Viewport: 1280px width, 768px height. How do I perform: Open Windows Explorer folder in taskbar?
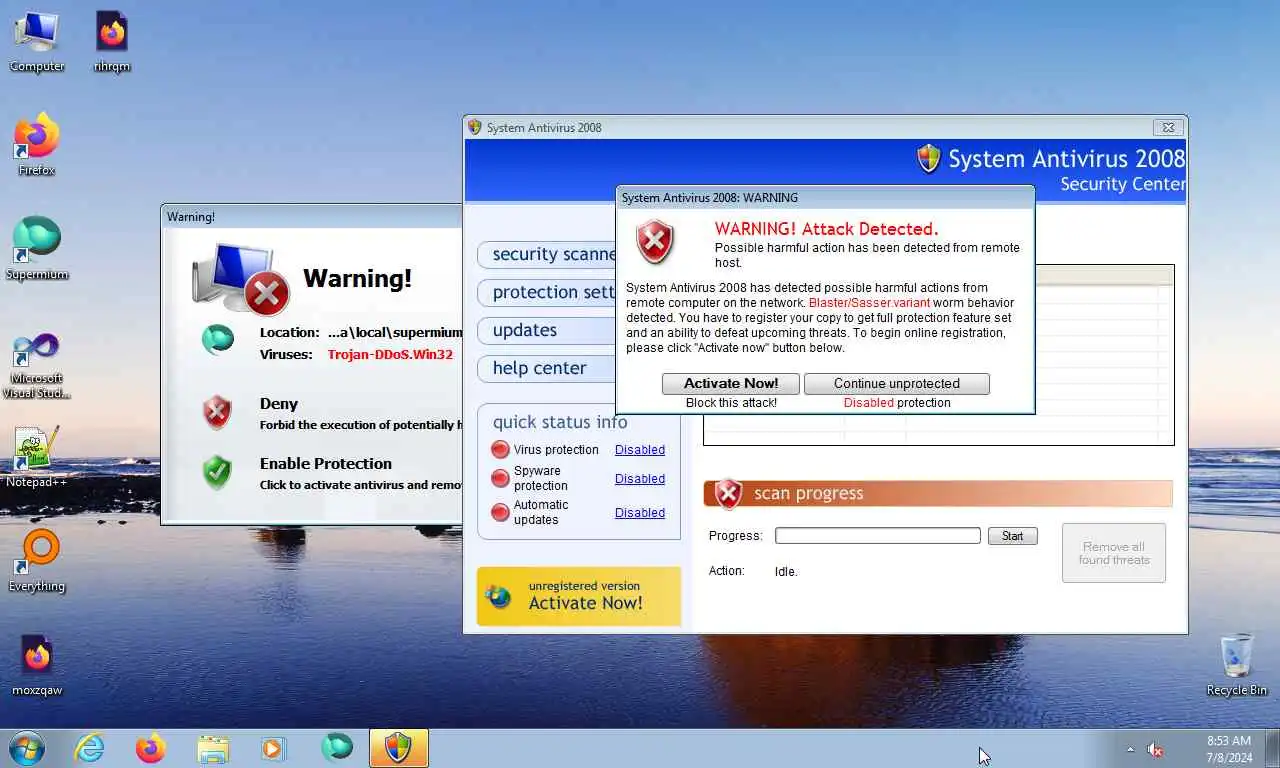coord(213,748)
